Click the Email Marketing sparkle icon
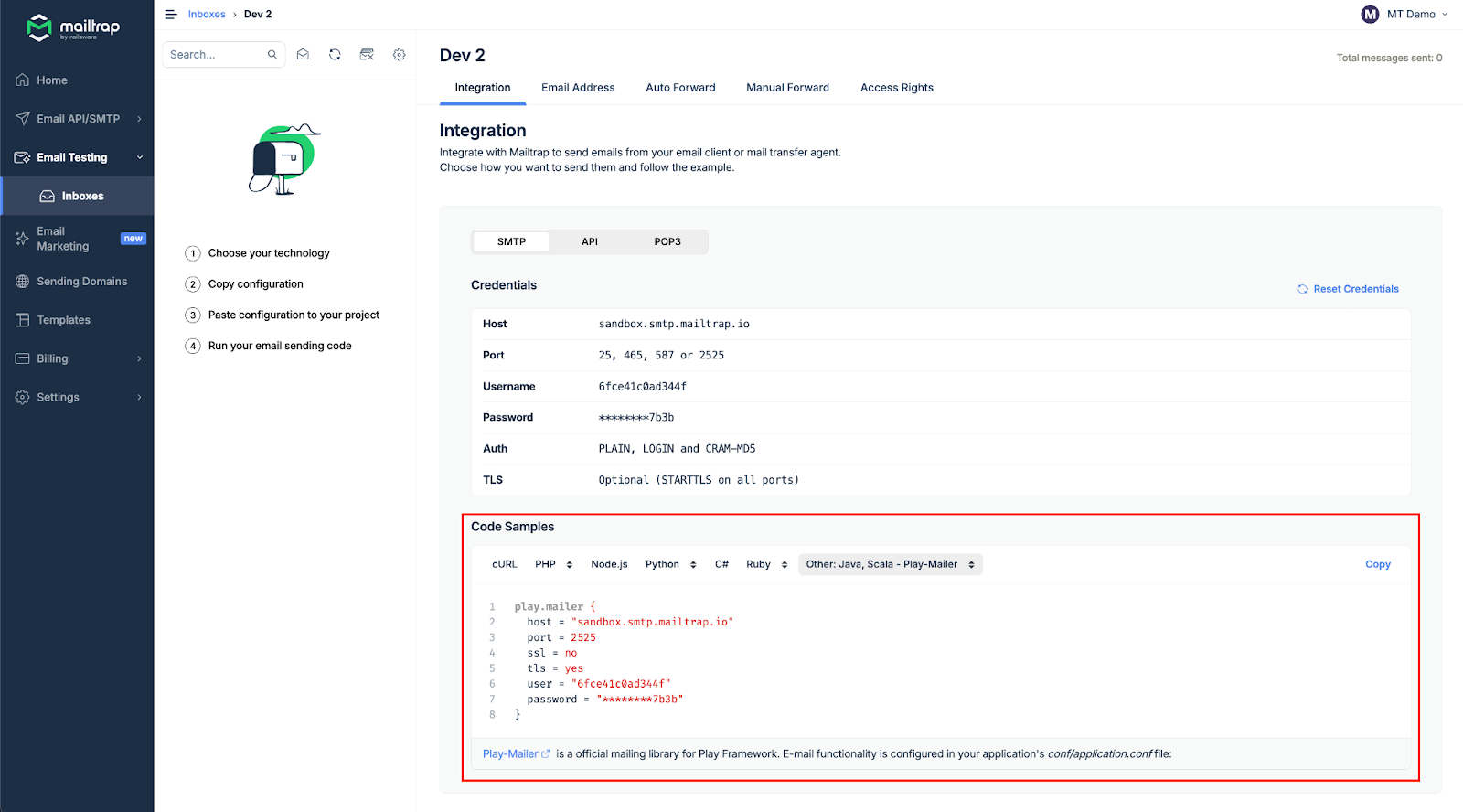The height and width of the screenshot is (812, 1463). (x=23, y=239)
